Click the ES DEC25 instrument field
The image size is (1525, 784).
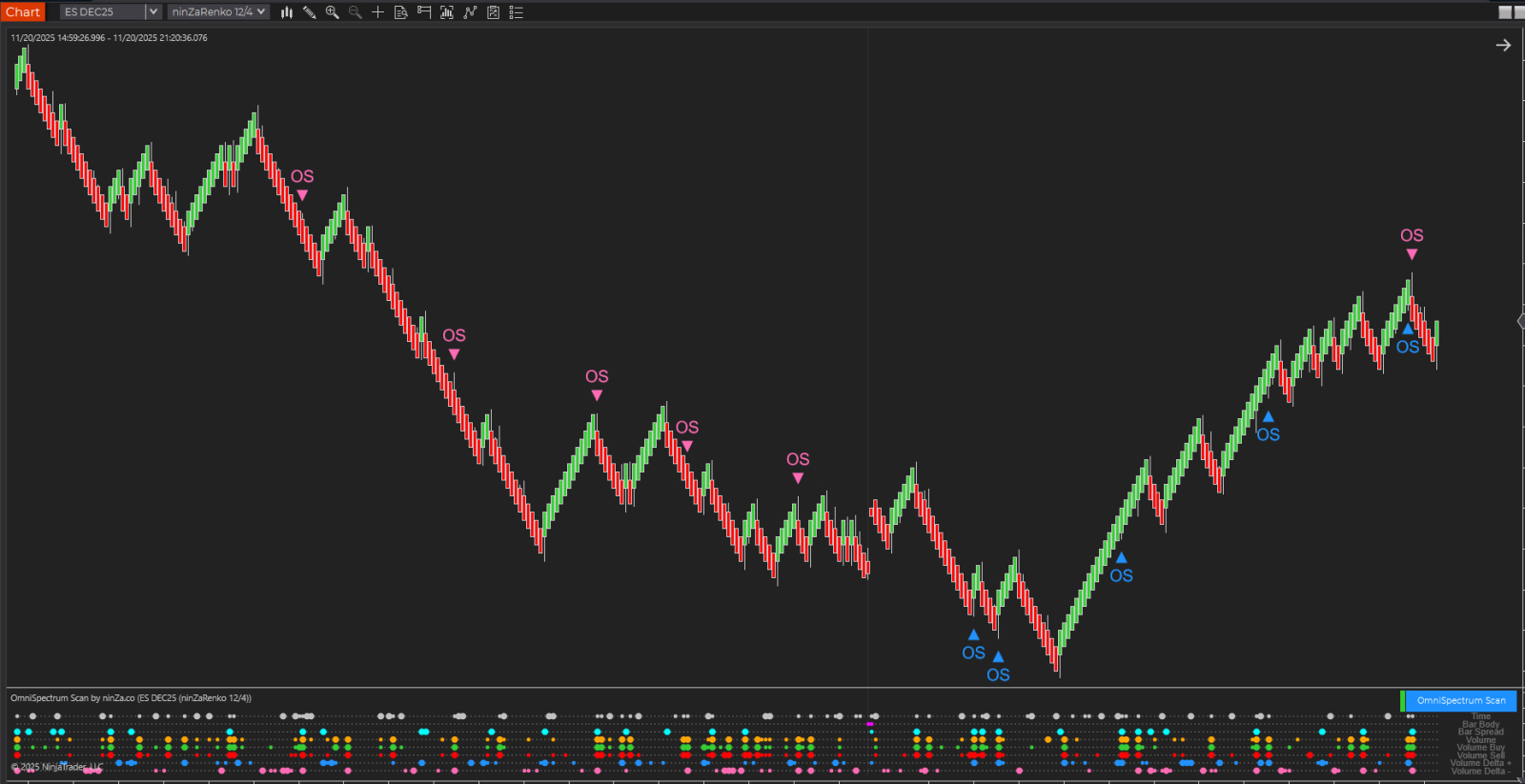point(102,12)
